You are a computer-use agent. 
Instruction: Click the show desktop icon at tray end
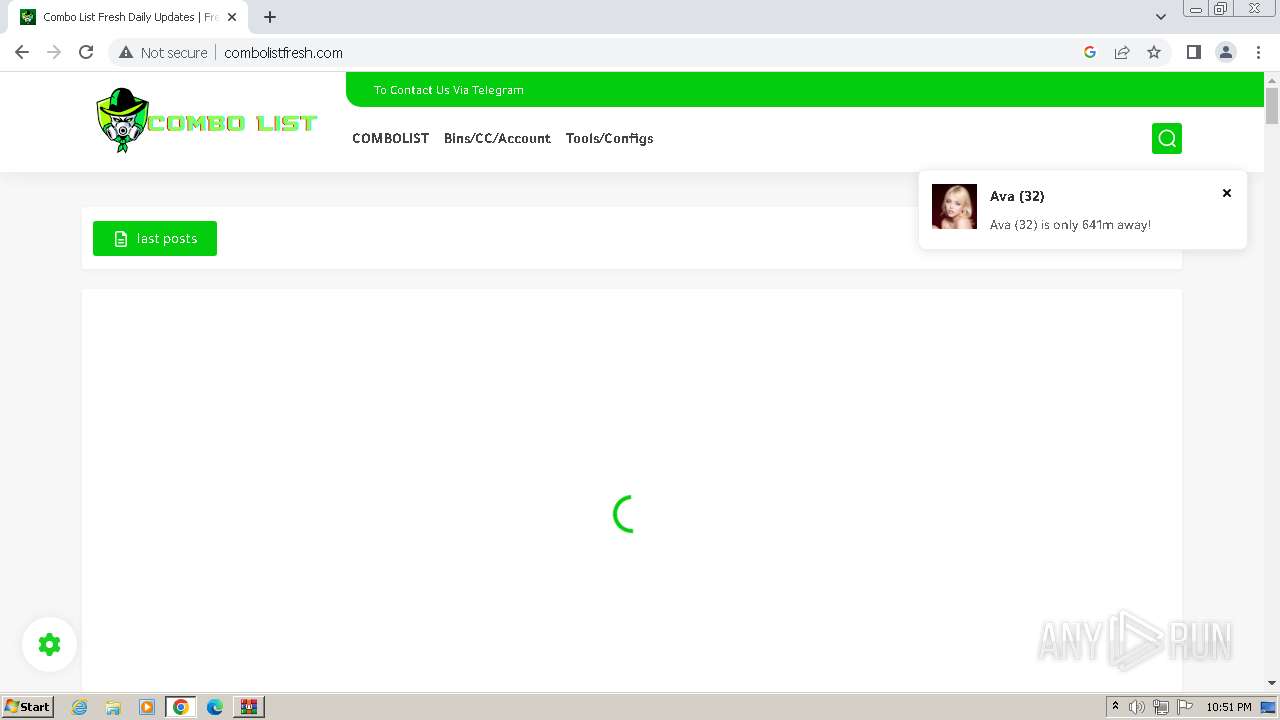pyautogui.click(x=1268, y=707)
